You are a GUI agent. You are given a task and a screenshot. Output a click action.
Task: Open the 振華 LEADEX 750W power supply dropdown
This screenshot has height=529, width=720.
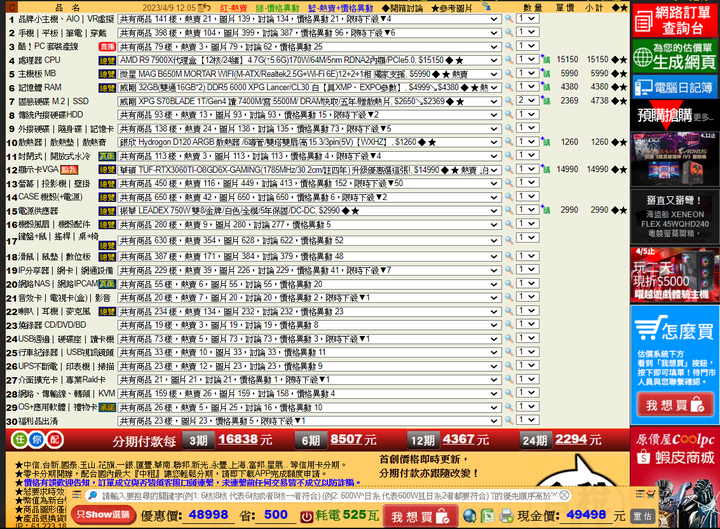pyautogui.click(x=309, y=211)
